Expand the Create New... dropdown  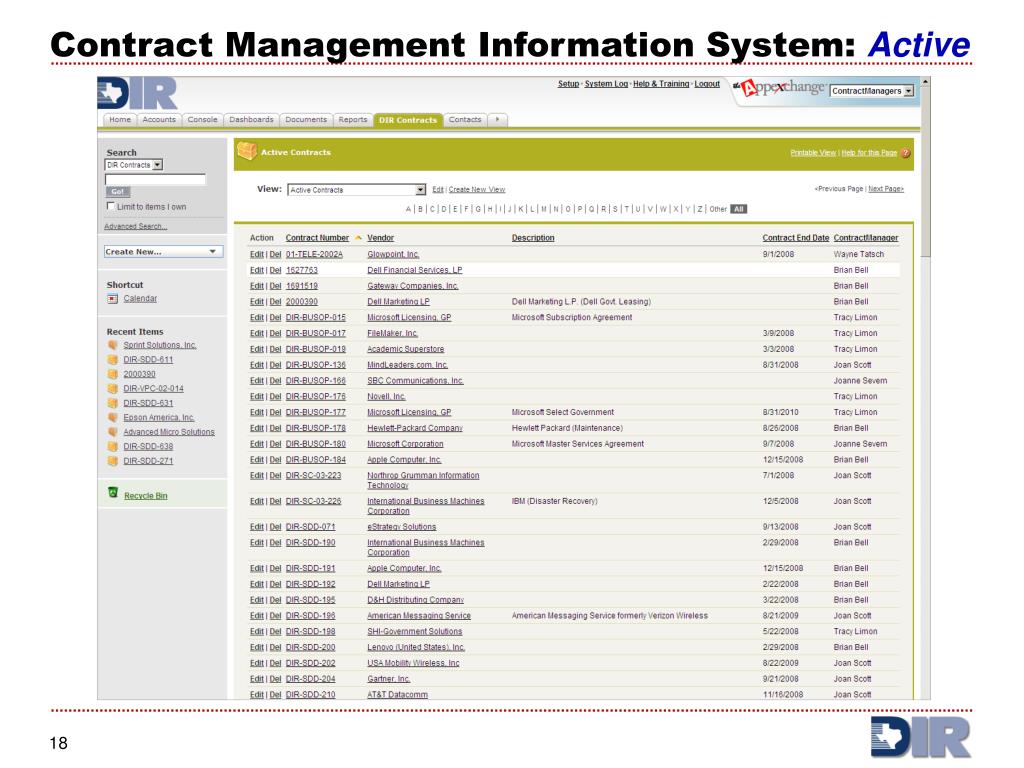(163, 251)
